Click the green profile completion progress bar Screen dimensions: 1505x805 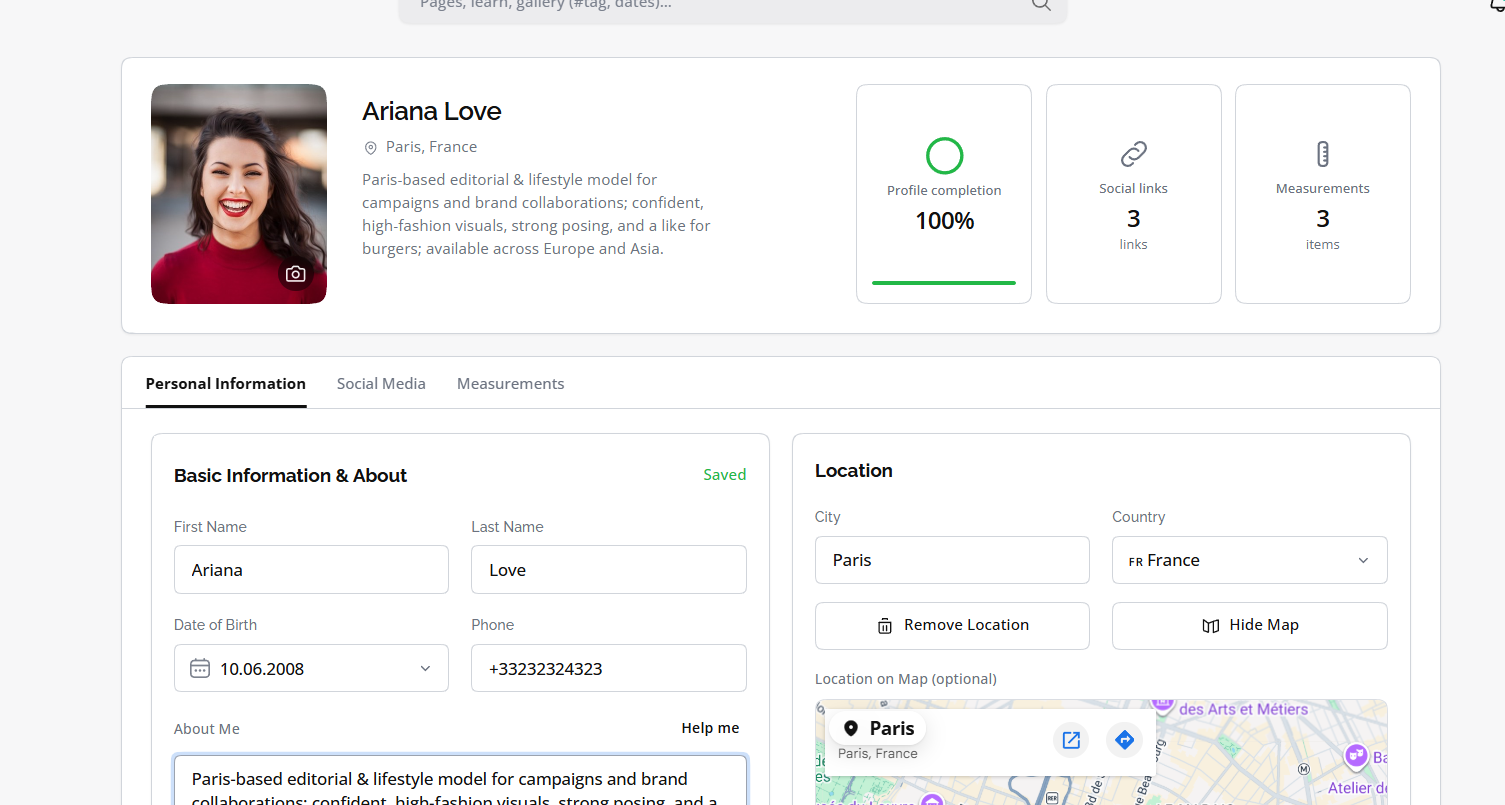944,283
